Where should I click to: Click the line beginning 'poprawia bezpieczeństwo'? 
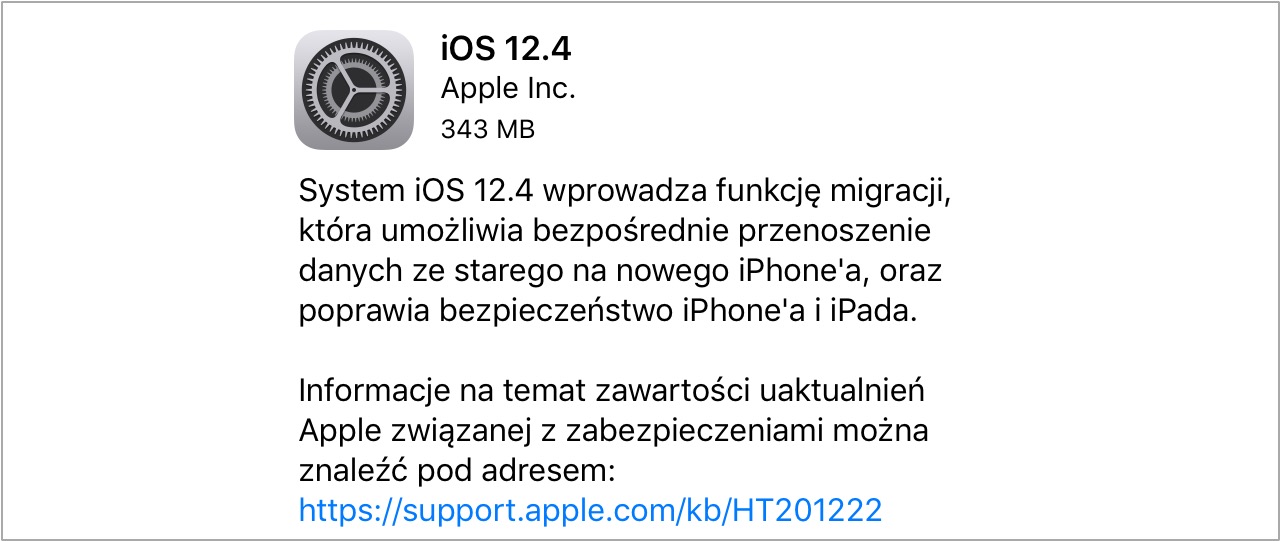click(608, 312)
